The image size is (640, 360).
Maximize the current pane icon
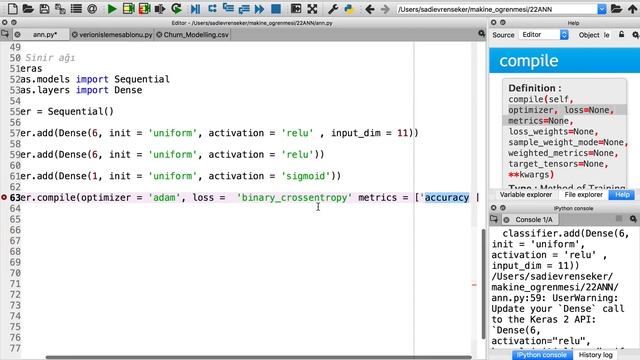point(296,9)
